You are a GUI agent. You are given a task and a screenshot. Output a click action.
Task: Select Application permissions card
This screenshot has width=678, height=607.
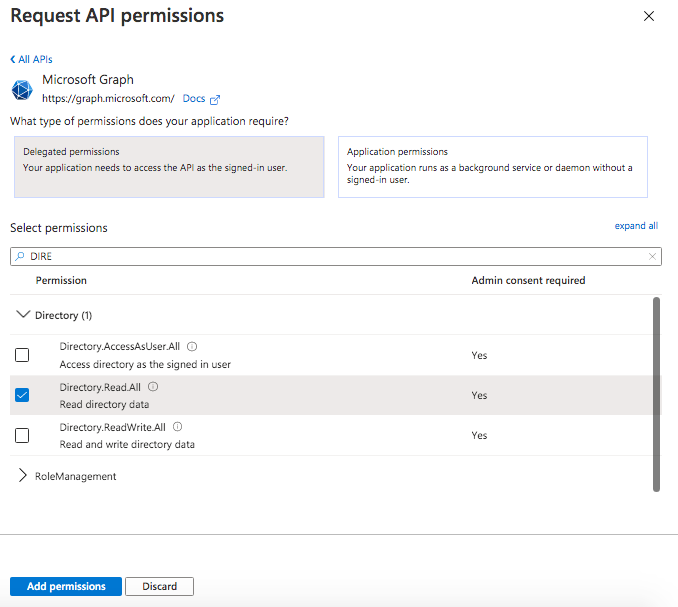493,167
